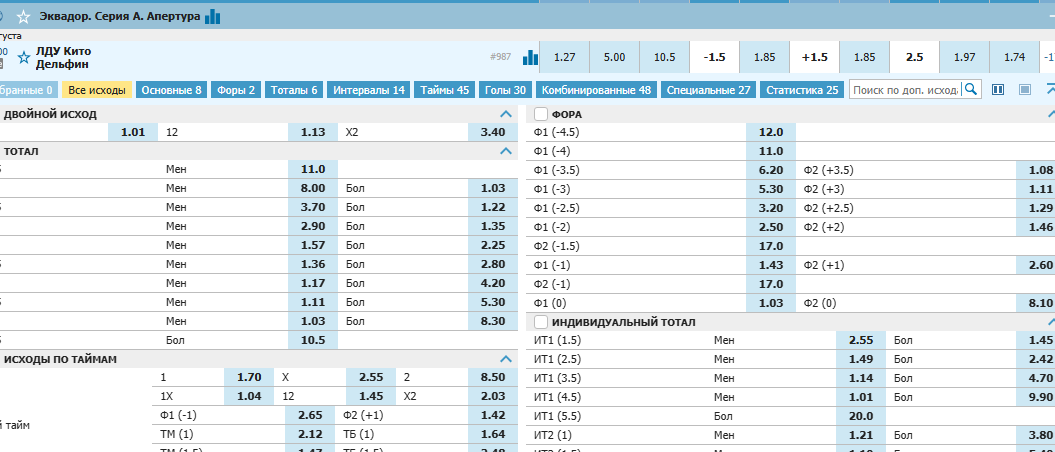Select total Бол odds 2.25
The height and width of the screenshot is (452, 1055).
tap(493, 246)
